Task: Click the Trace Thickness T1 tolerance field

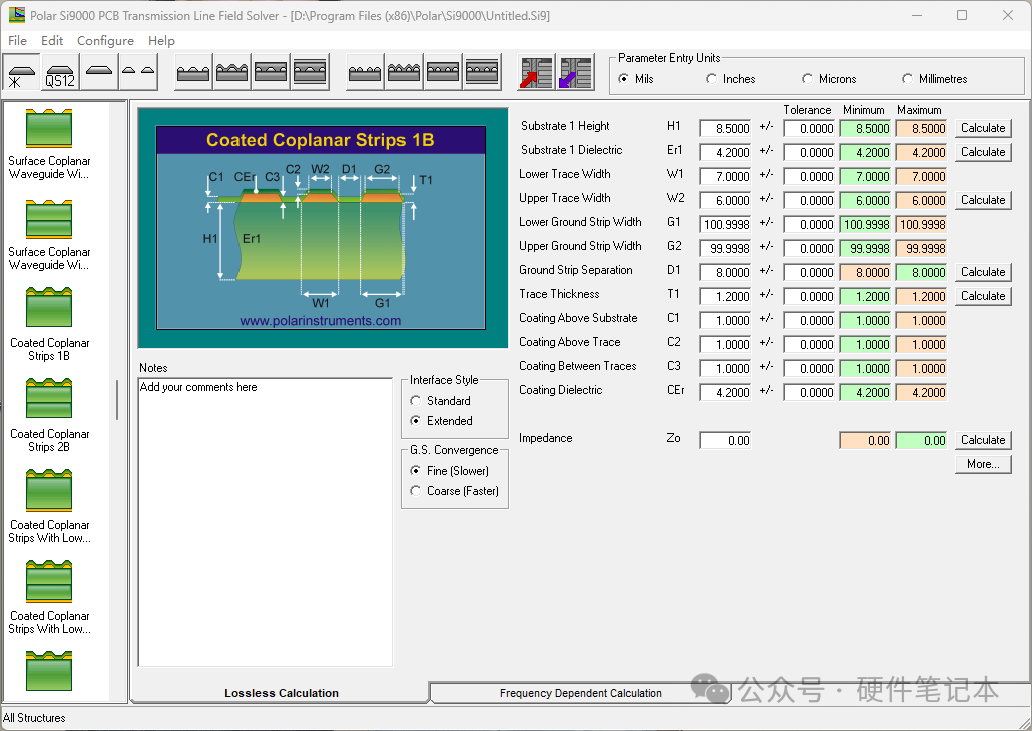Action: [809, 297]
